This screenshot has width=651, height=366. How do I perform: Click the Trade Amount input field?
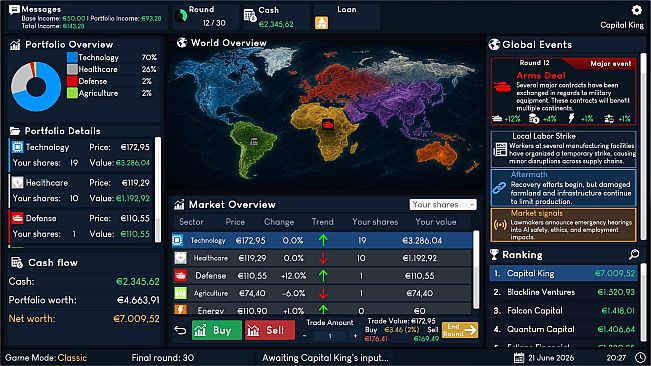pyautogui.click(x=330, y=336)
